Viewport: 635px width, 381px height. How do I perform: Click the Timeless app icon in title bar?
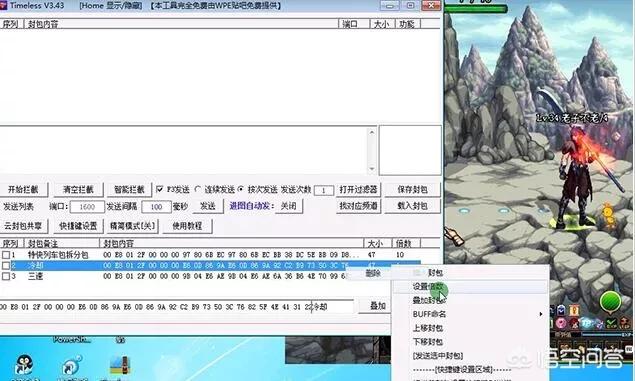tap(4, 5)
